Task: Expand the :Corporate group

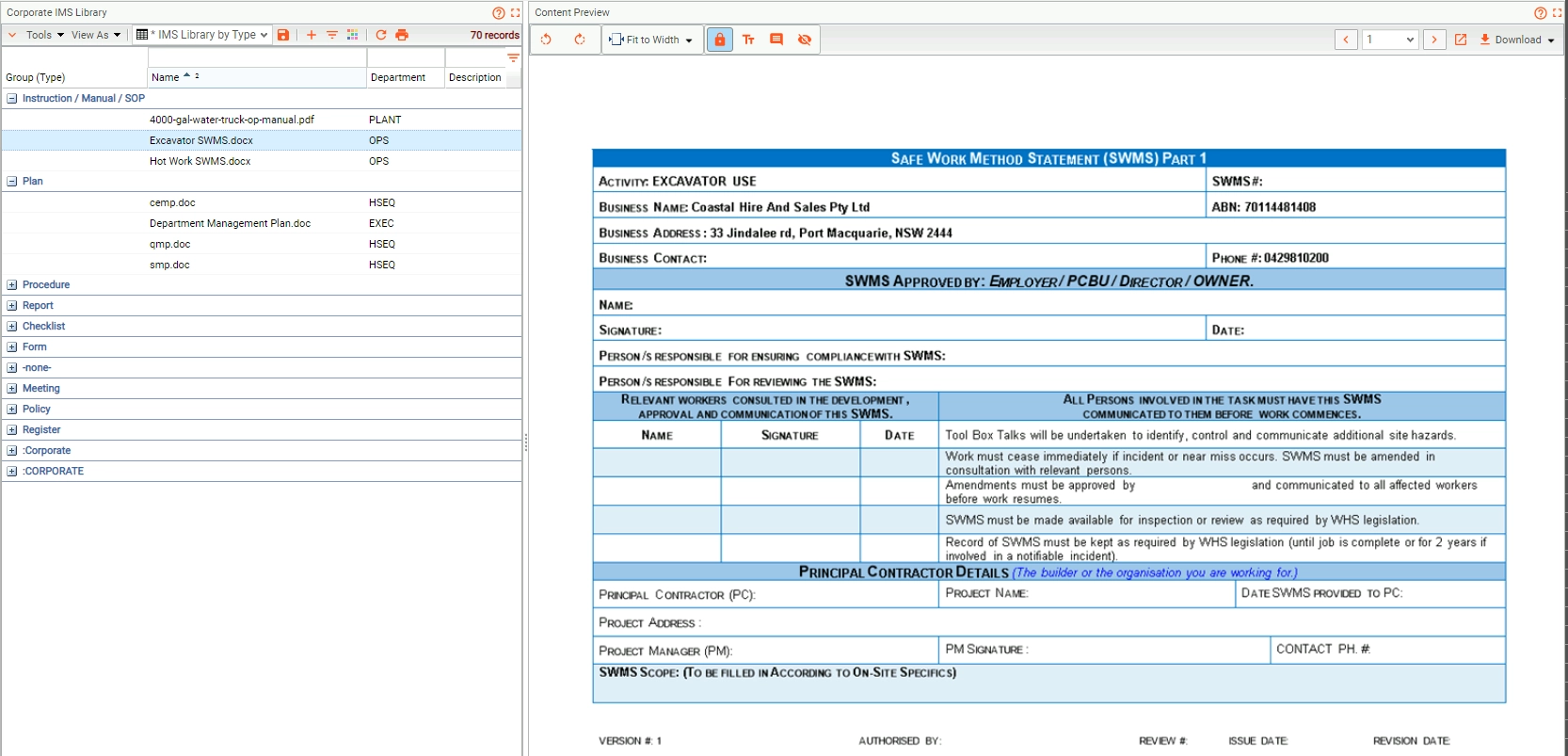Action: tap(12, 450)
